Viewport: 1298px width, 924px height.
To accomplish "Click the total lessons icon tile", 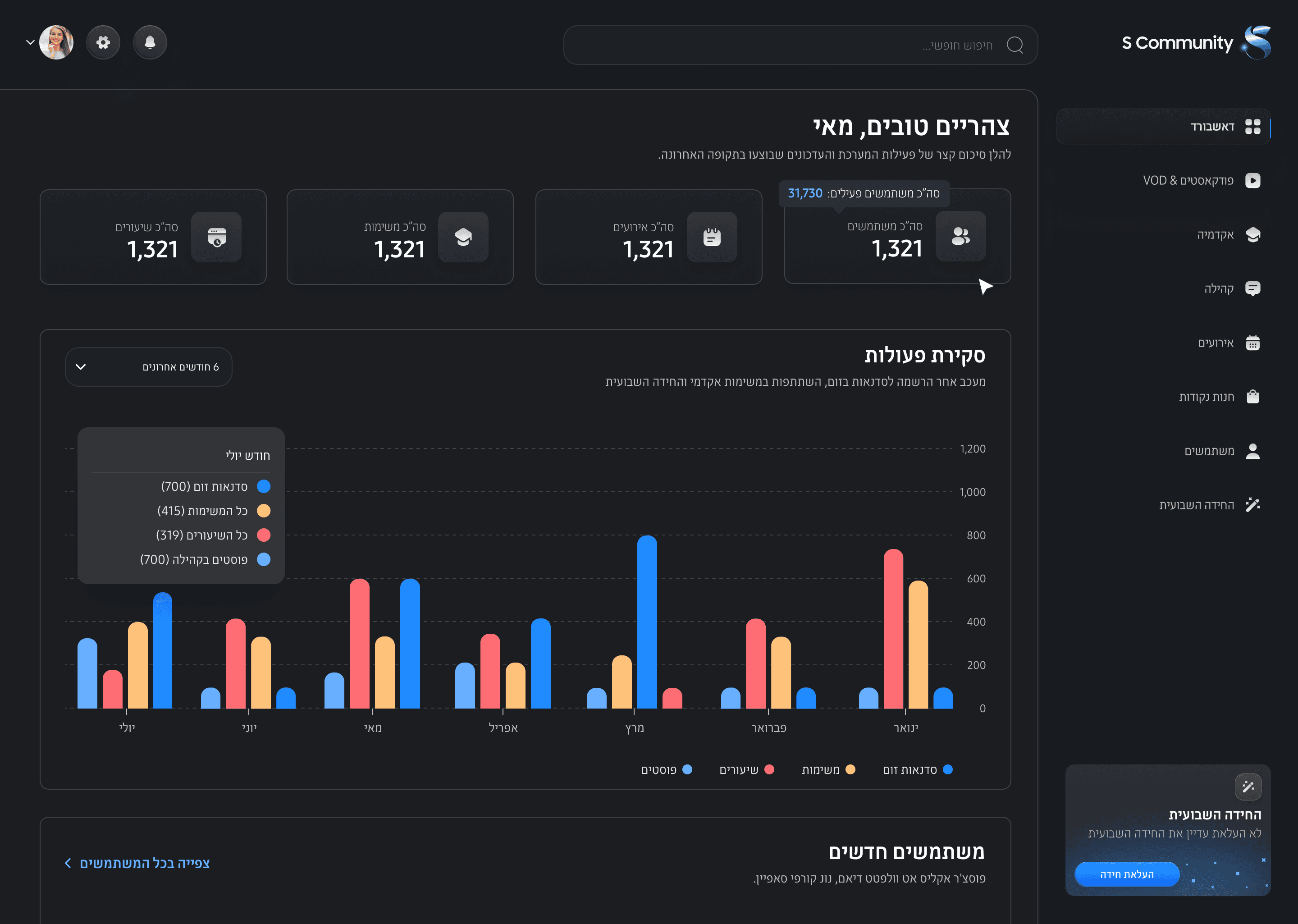I will [216, 237].
